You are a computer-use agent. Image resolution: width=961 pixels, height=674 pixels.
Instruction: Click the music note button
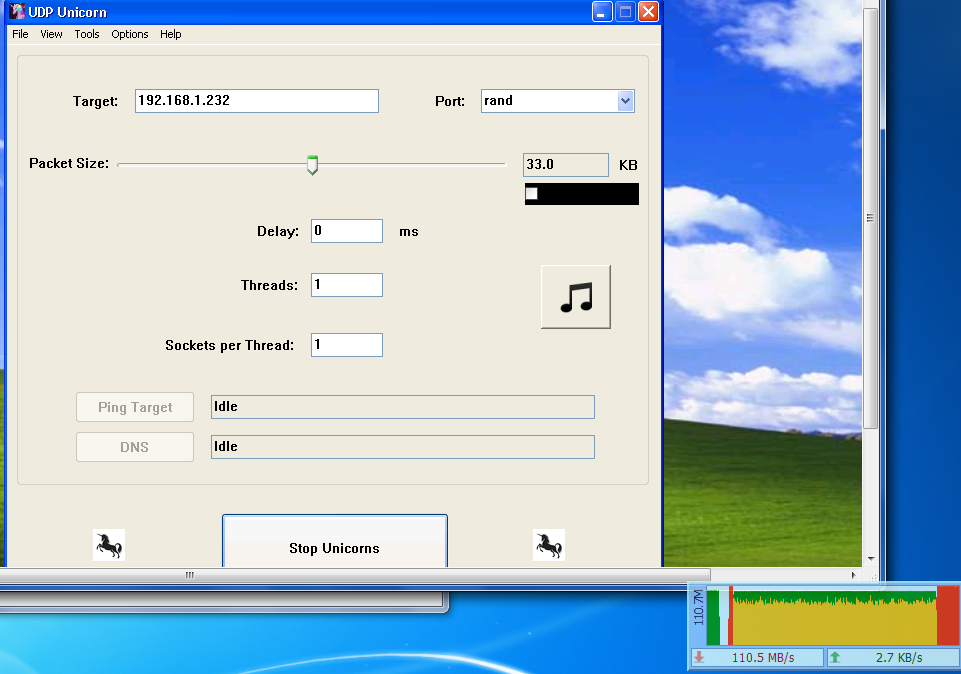point(575,297)
